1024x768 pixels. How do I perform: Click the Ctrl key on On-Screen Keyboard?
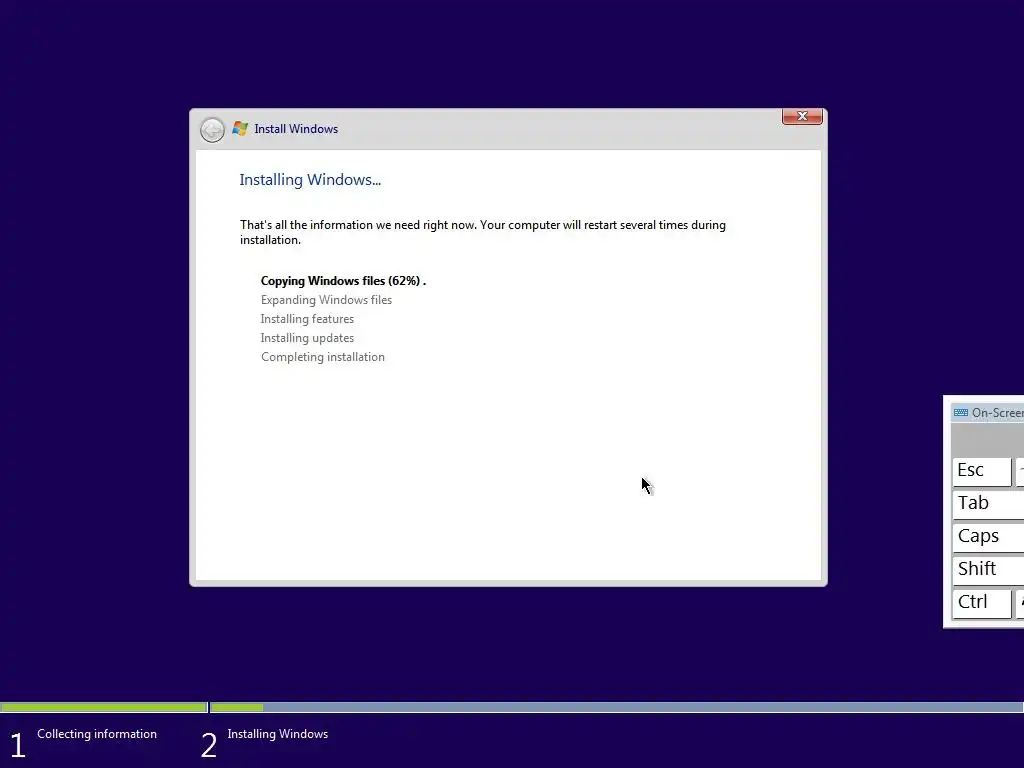click(982, 603)
